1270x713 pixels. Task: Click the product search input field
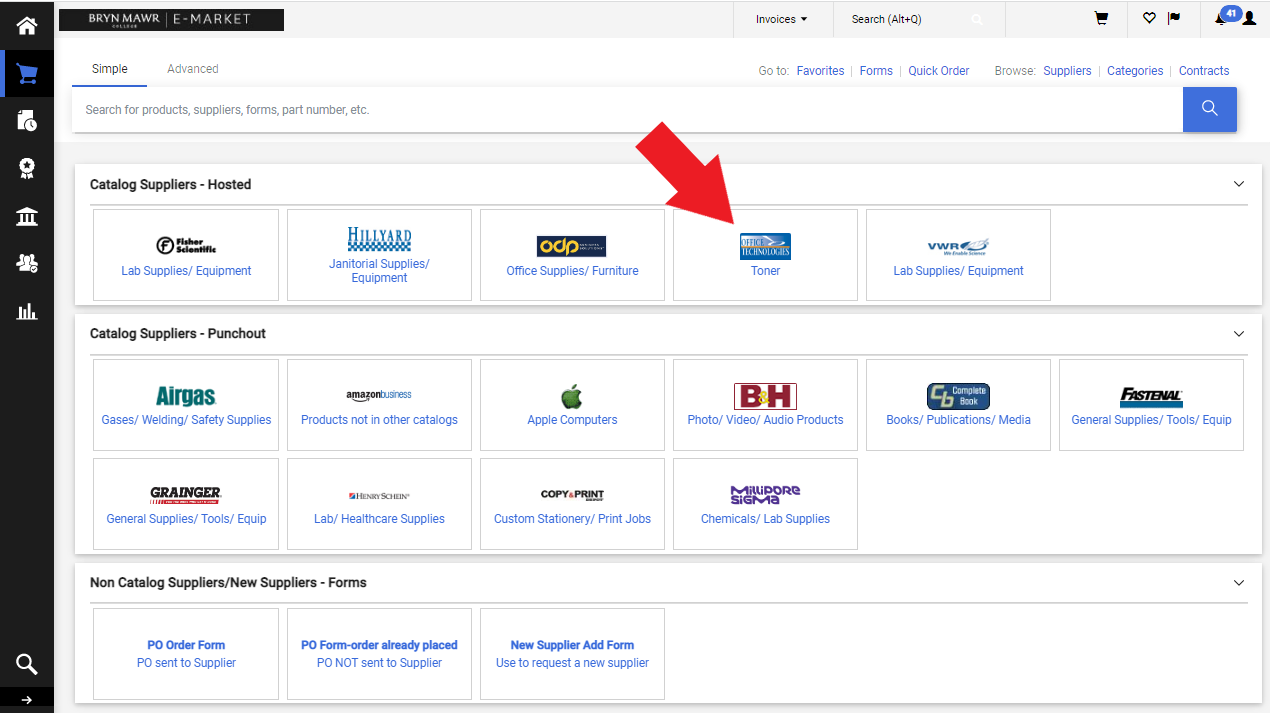pos(627,109)
